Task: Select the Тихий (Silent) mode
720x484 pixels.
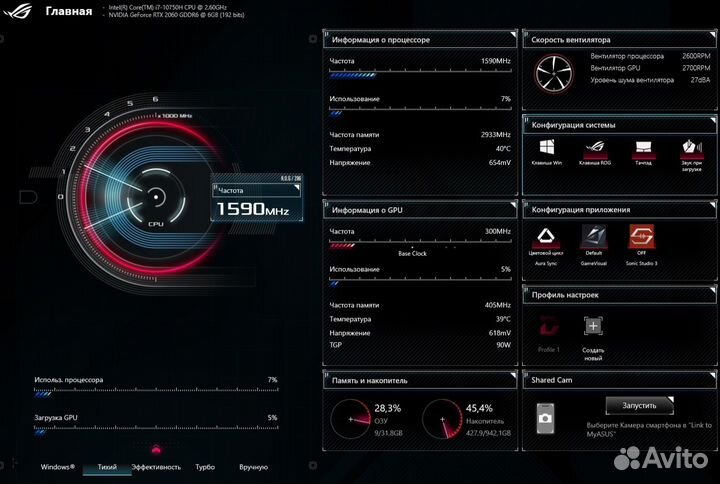Action: (107, 467)
